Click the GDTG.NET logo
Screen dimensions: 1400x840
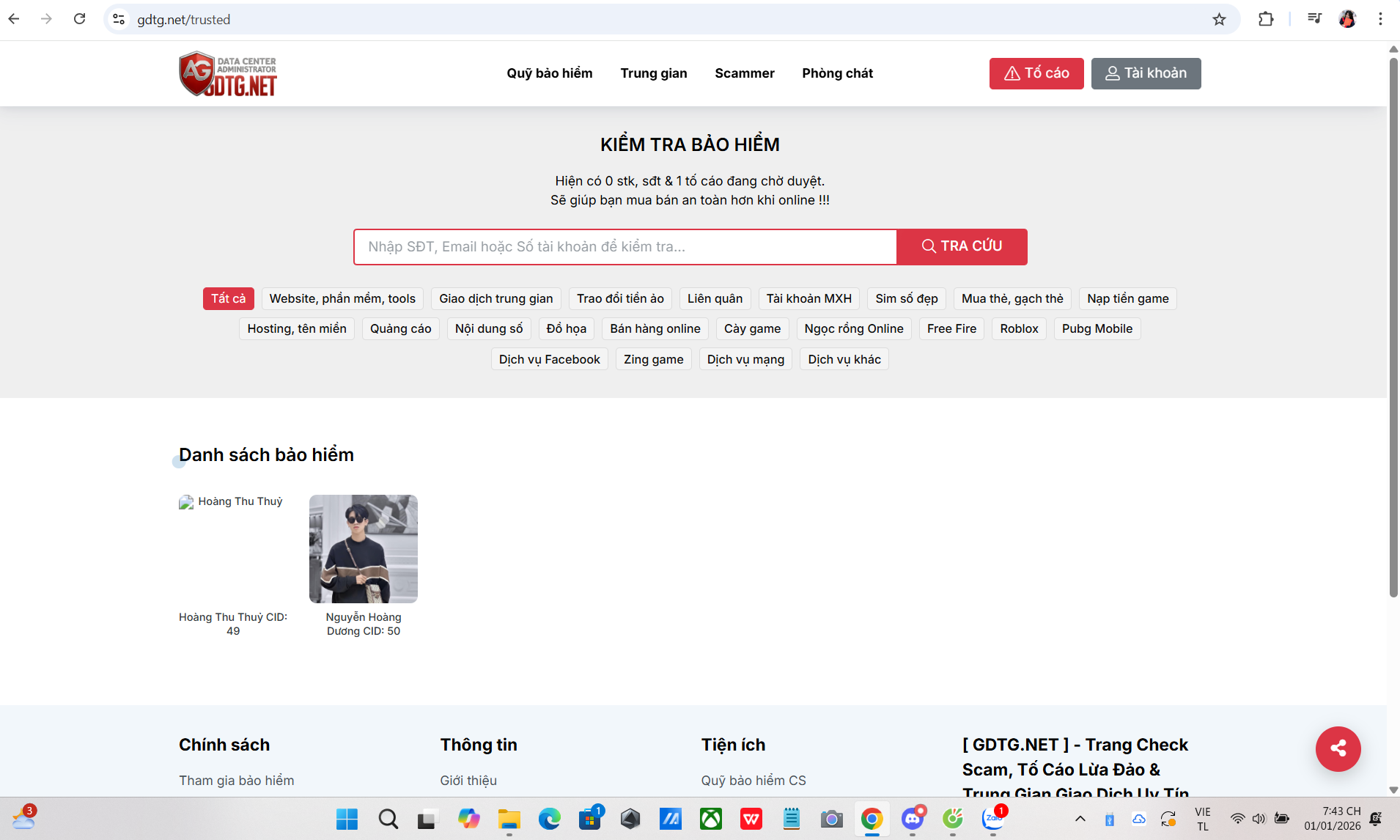point(228,74)
